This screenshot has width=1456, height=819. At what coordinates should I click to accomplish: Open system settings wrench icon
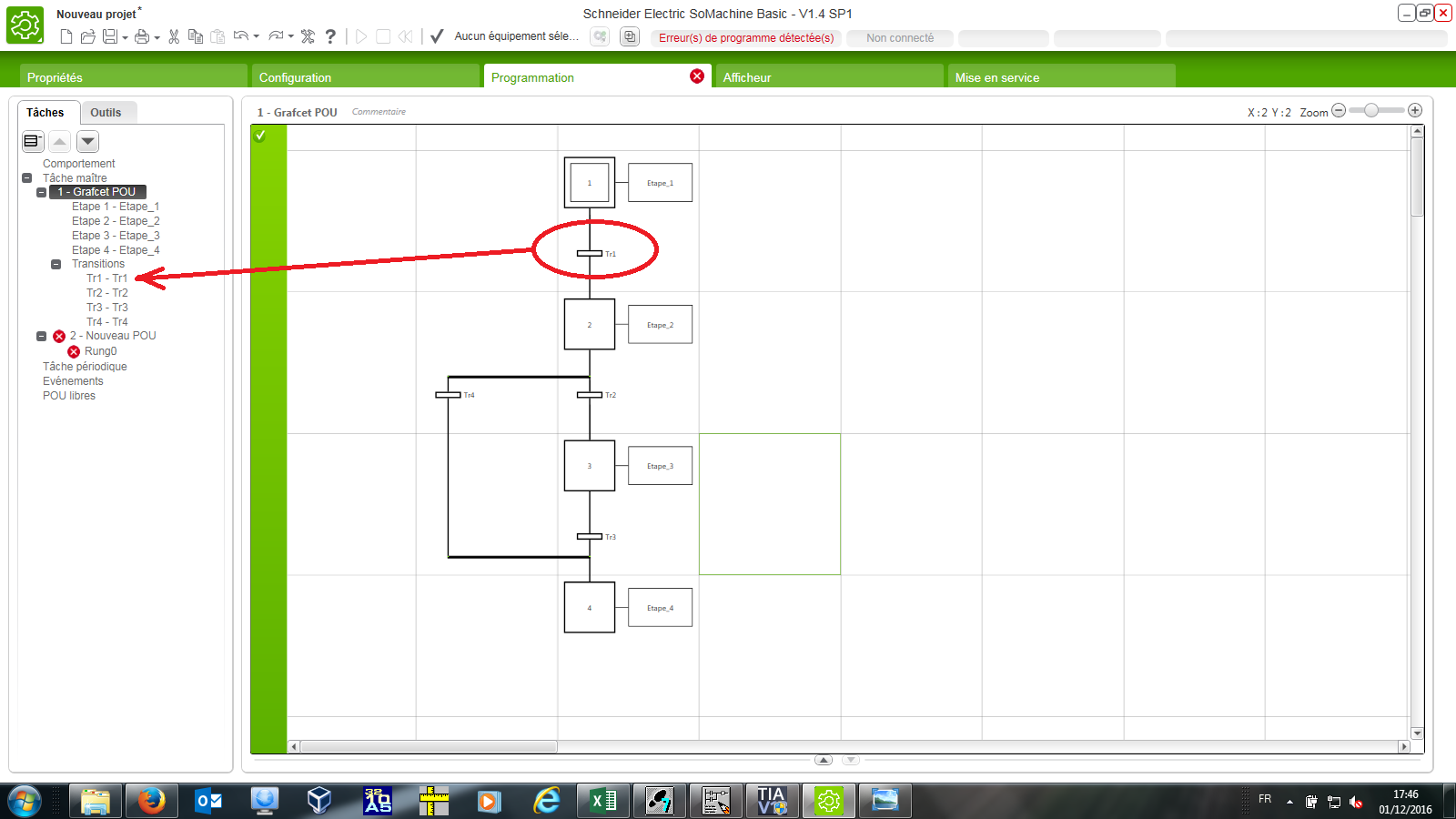coord(308,36)
